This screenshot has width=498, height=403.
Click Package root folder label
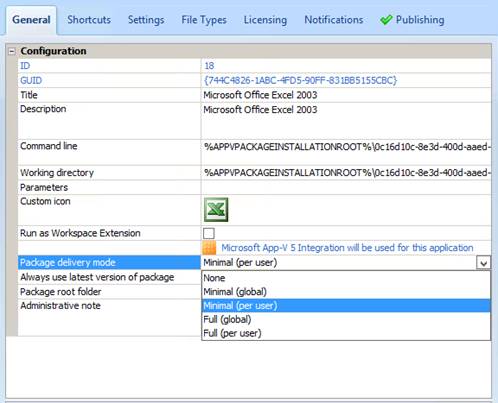pyautogui.click(x=61, y=292)
